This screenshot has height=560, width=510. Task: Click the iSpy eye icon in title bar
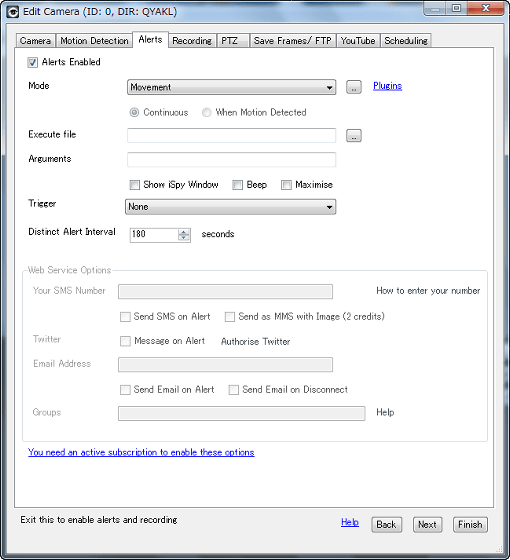pos(13,12)
